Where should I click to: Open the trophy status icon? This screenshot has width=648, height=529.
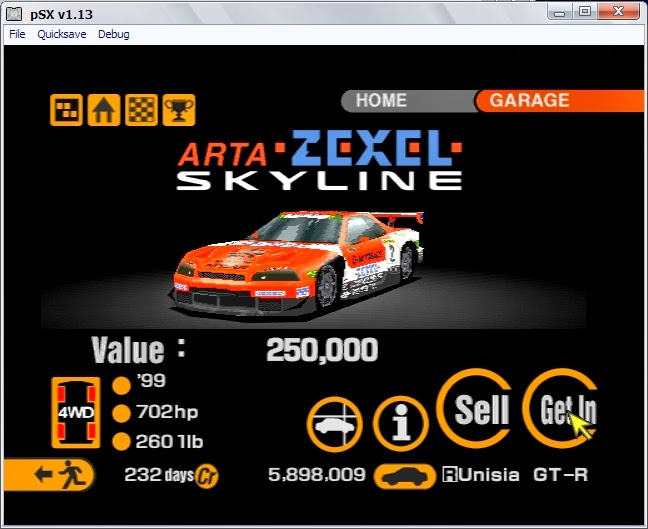[x=179, y=110]
